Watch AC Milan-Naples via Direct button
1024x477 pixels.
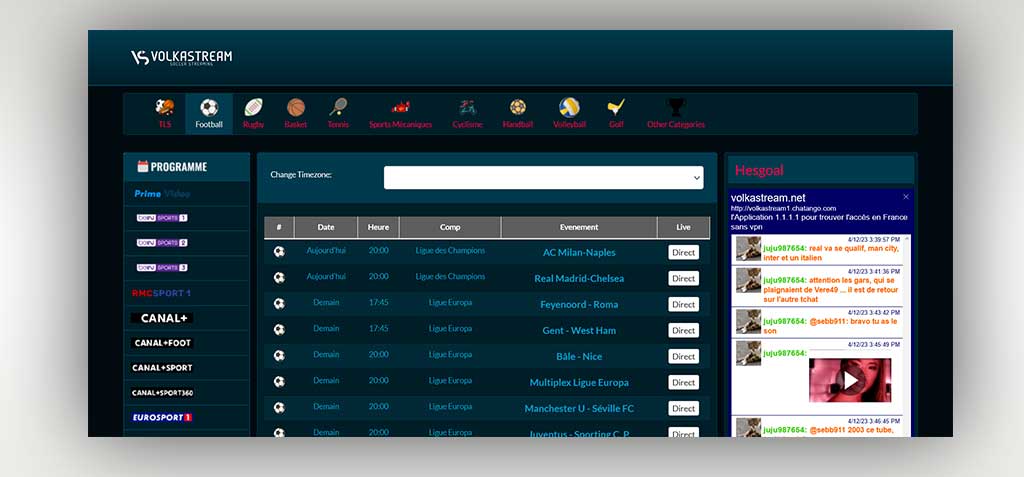[x=683, y=252]
